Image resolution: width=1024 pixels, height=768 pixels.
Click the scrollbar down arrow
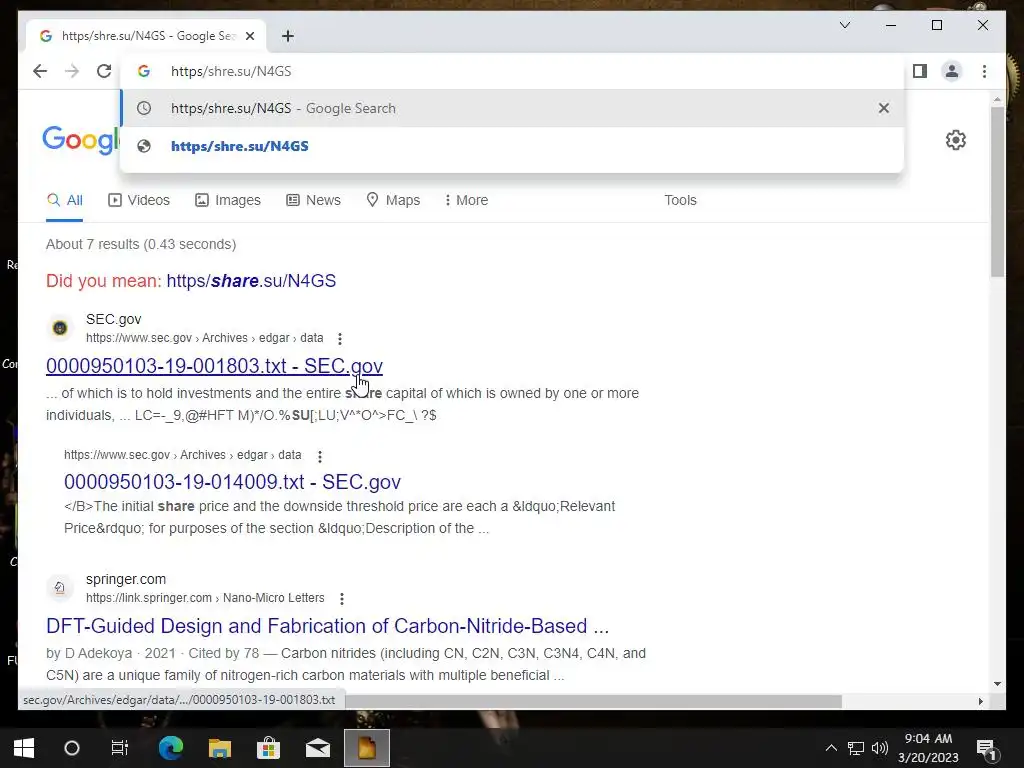pyautogui.click(x=997, y=684)
